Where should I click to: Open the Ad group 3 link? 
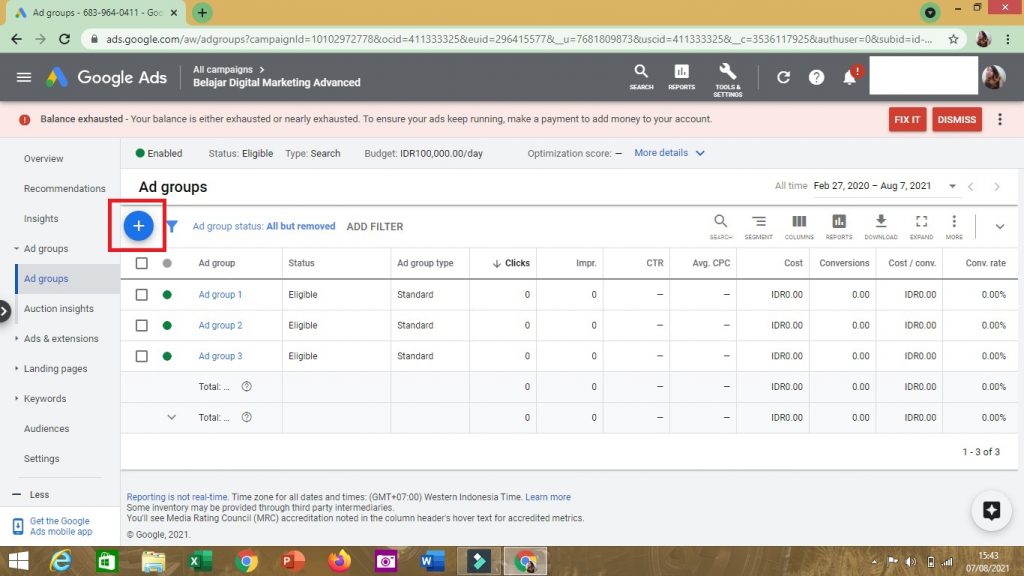click(x=220, y=356)
